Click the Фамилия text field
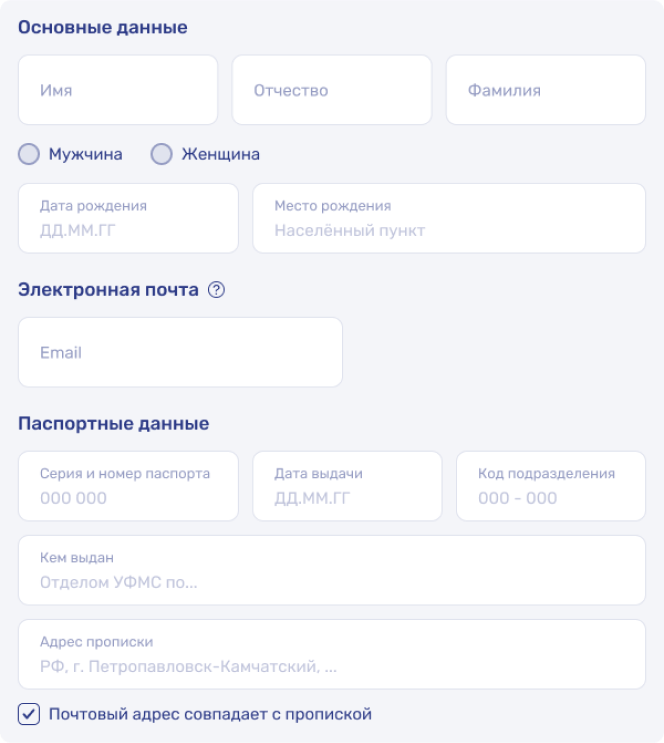Screen dimensions: 664x743 tap(546, 90)
